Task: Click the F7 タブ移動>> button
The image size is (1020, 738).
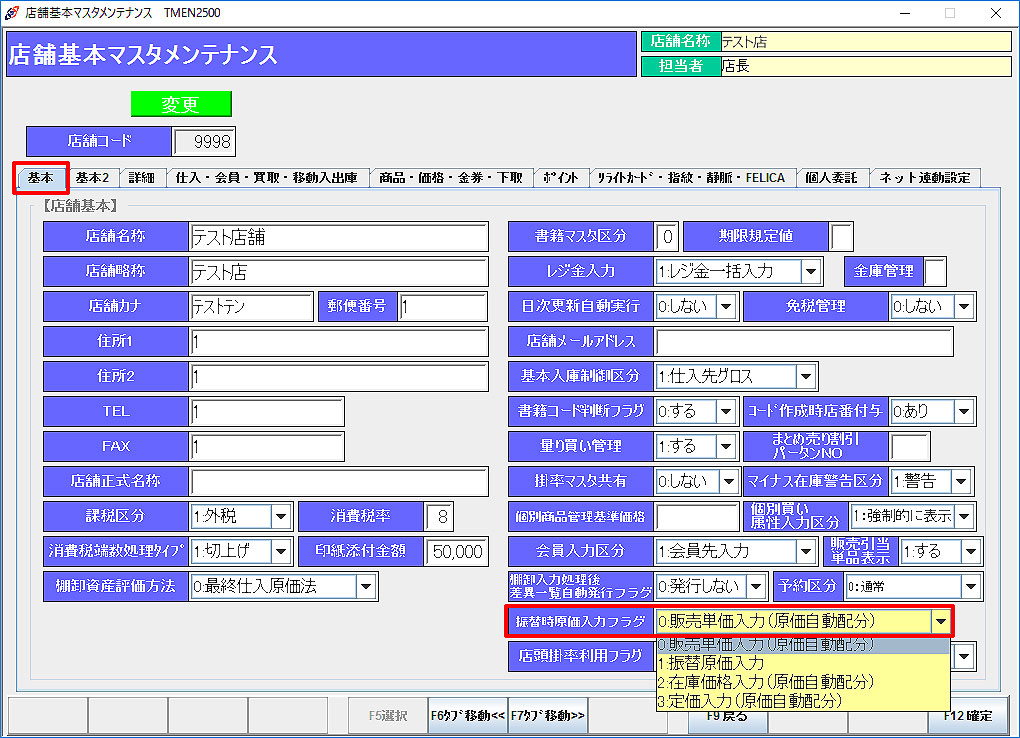Action: pyautogui.click(x=548, y=716)
